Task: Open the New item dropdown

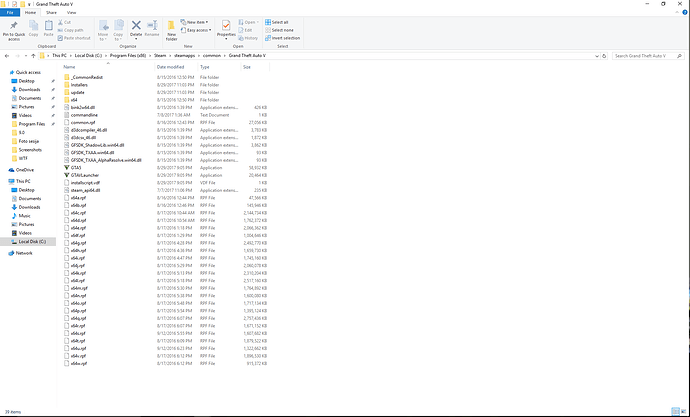Action: point(195,22)
